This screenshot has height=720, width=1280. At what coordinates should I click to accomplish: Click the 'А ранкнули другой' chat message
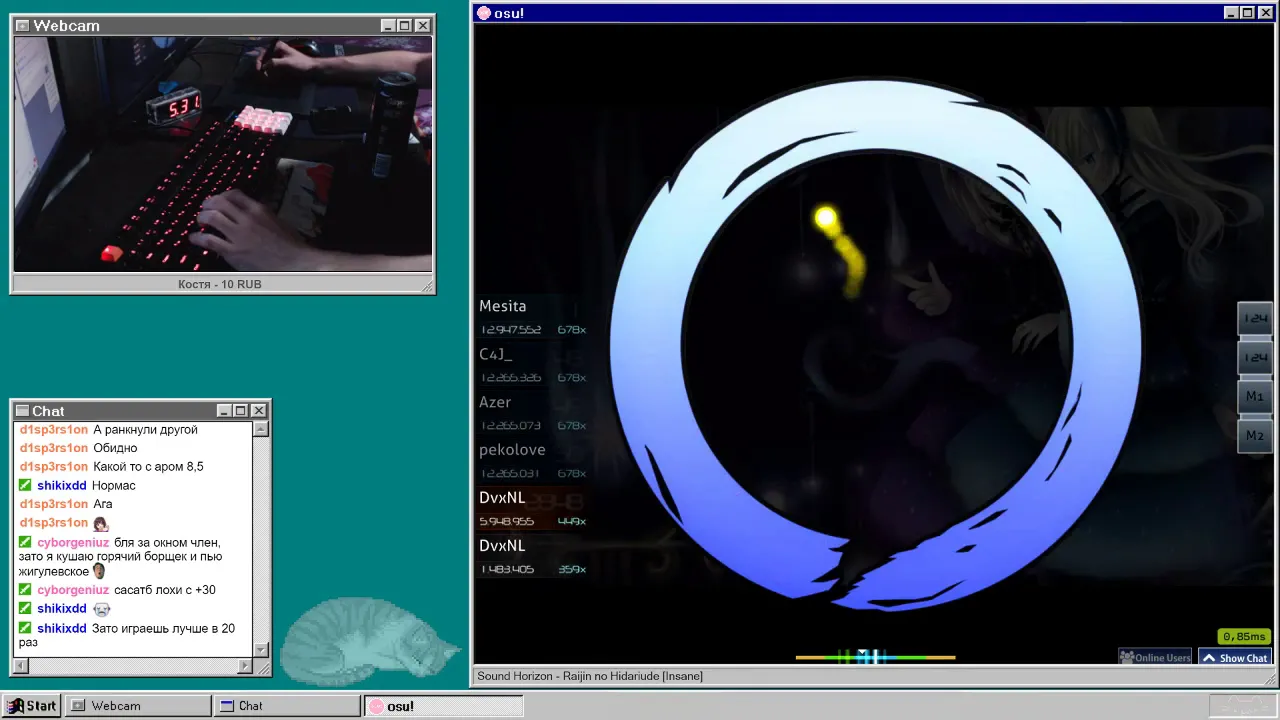145,430
